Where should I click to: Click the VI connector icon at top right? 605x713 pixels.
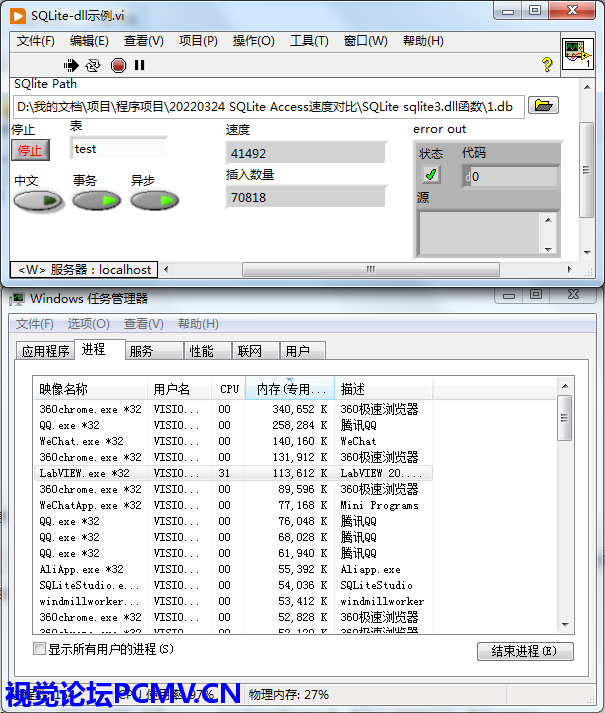577,55
